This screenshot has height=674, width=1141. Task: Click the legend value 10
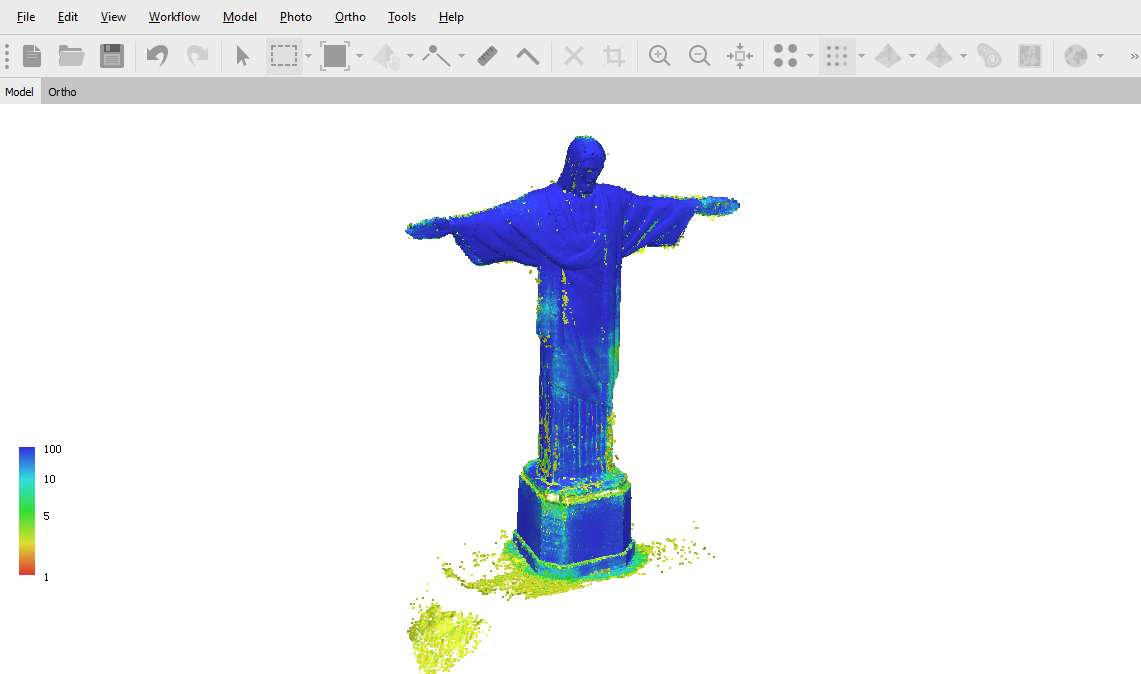[x=49, y=479]
